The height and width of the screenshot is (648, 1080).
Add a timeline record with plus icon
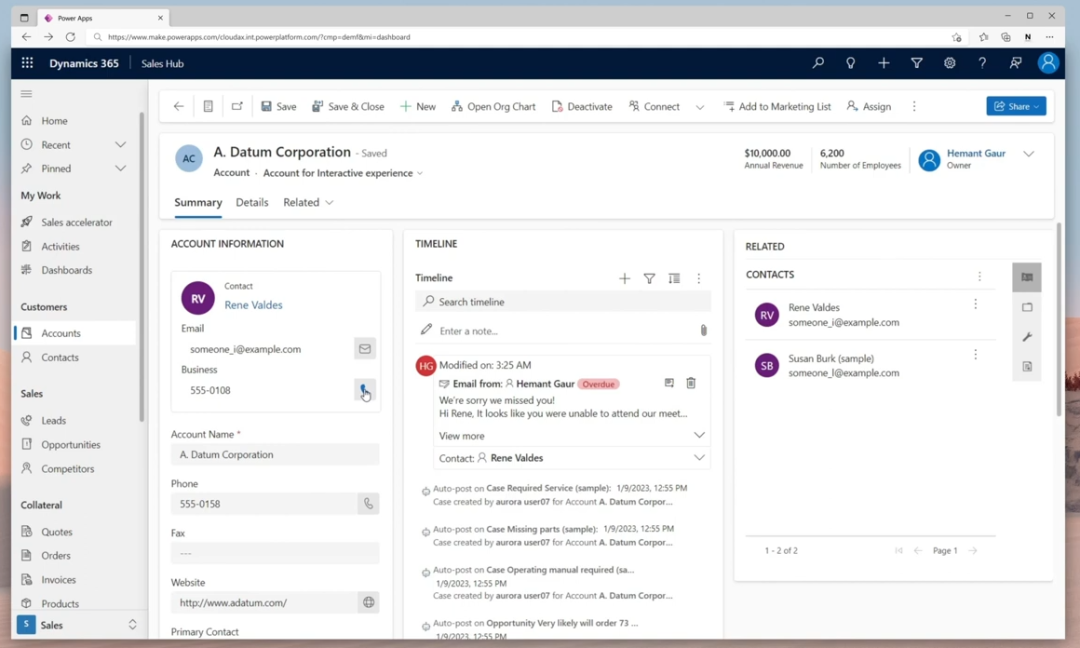click(624, 278)
